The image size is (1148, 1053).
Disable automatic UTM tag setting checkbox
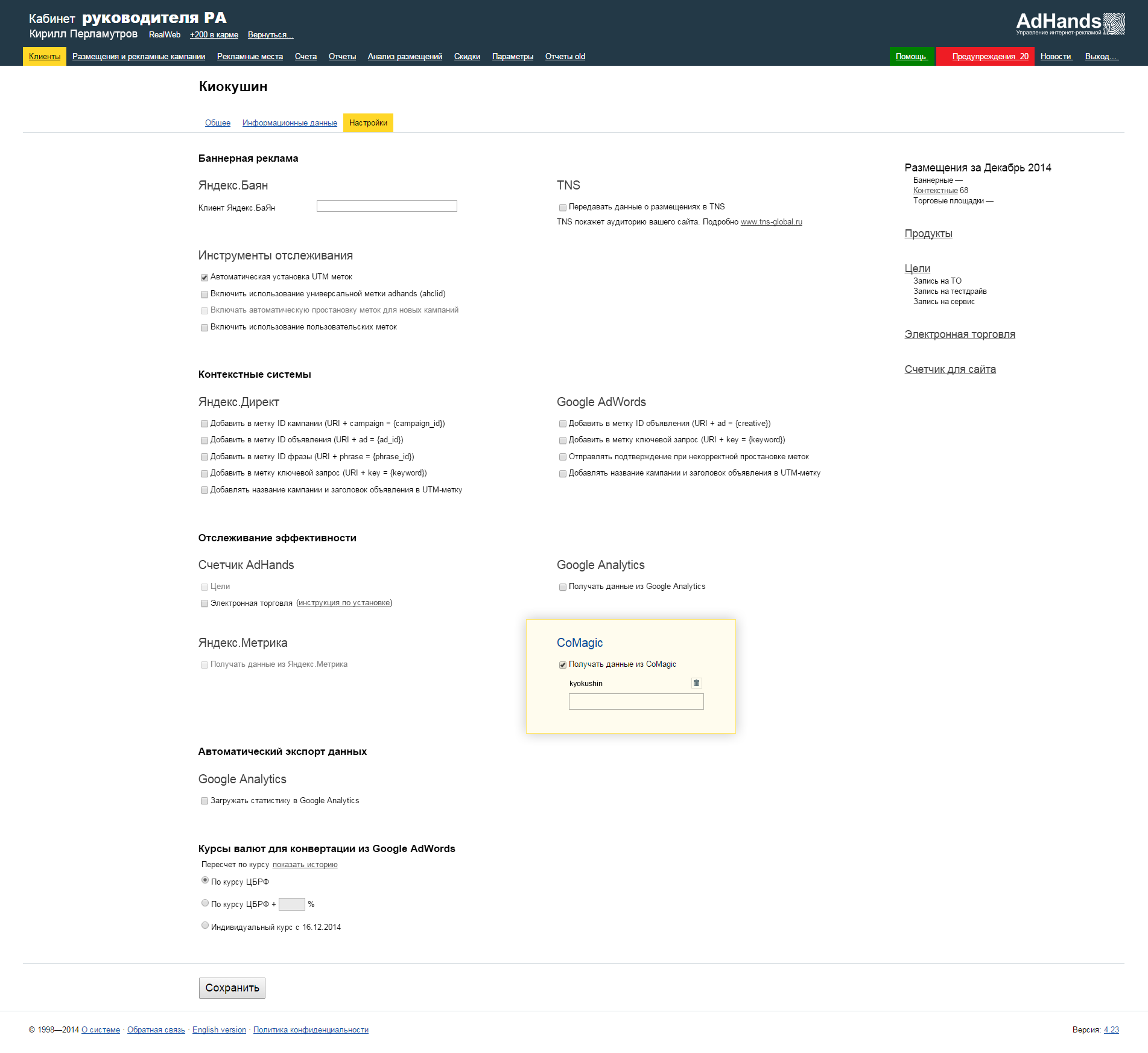tap(205, 278)
